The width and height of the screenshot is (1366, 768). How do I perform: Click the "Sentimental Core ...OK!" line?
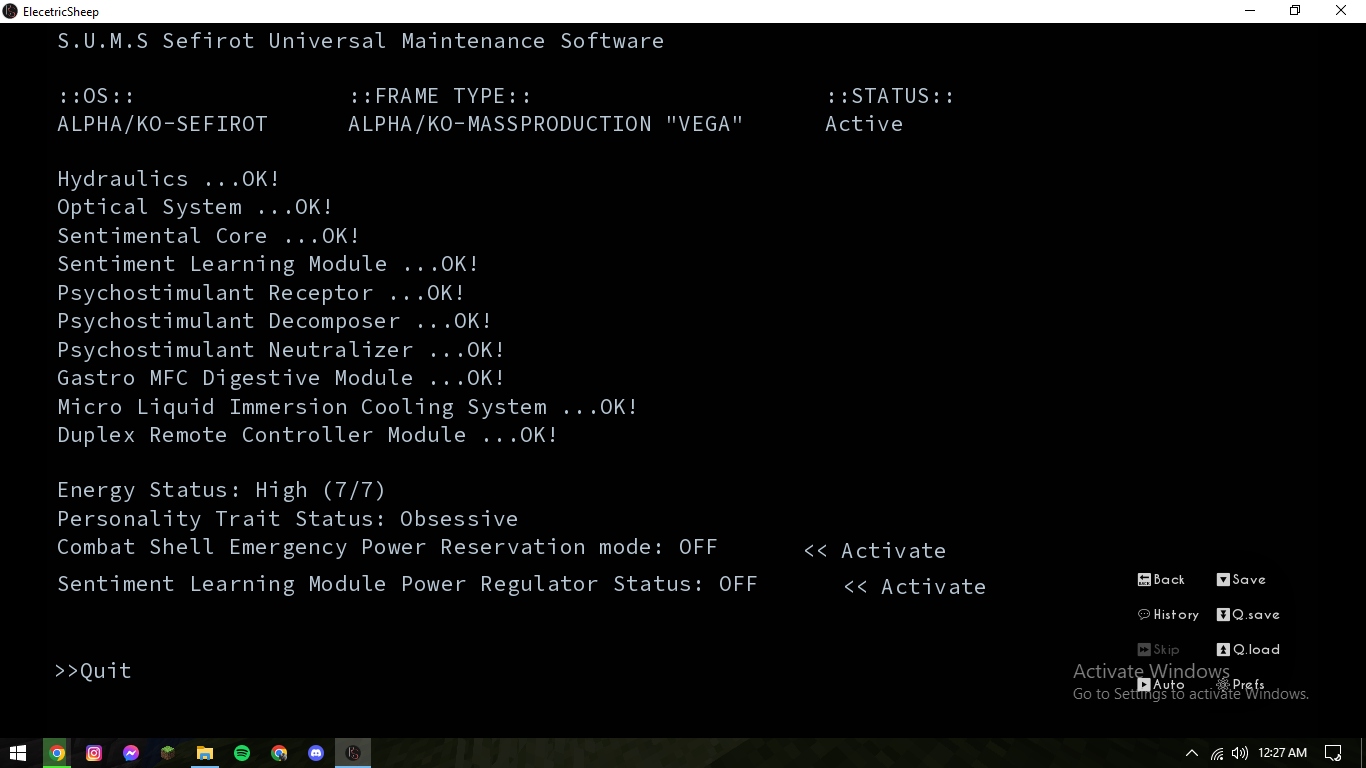[x=208, y=236]
